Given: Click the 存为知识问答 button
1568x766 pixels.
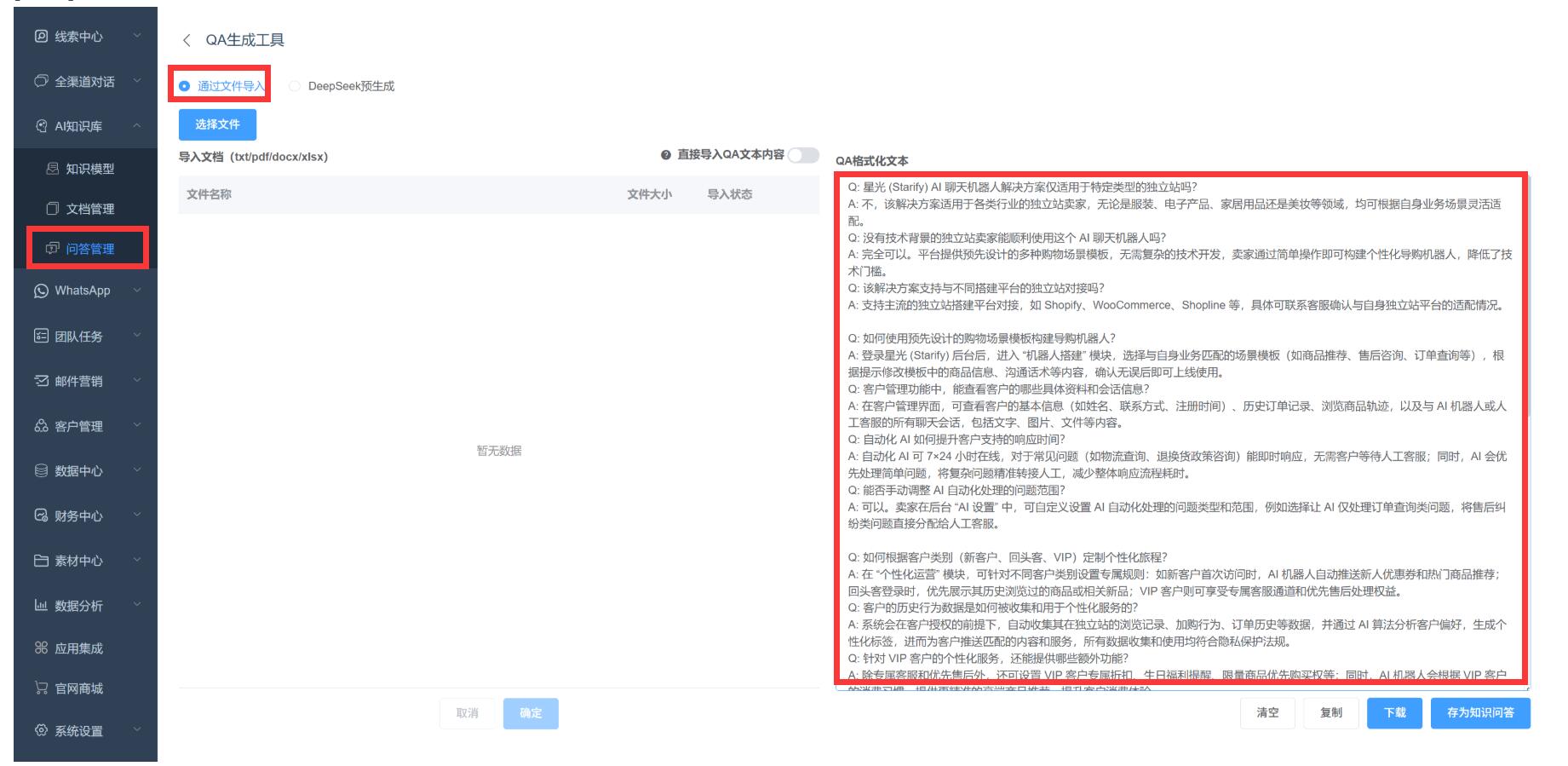Looking at the screenshot, I should click(x=1479, y=713).
